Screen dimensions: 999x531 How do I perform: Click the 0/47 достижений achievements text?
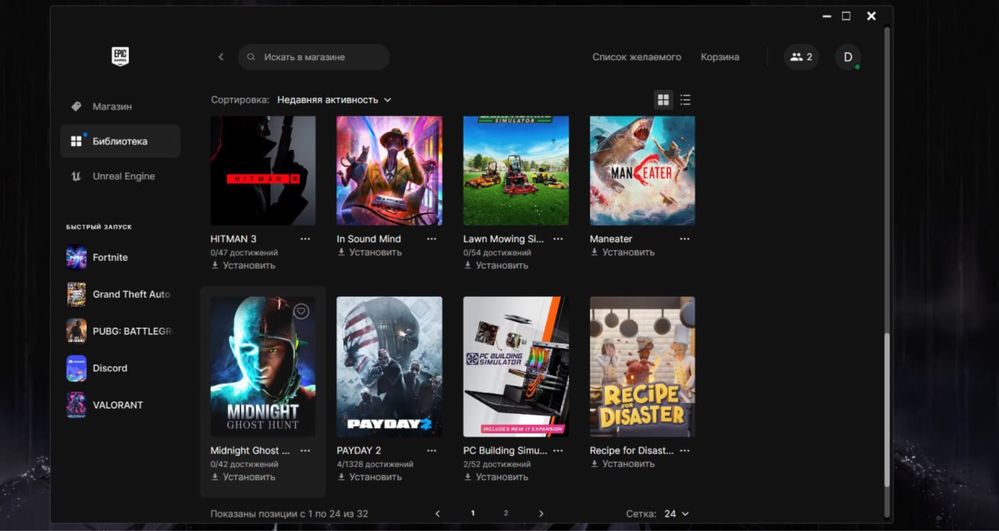244,252
